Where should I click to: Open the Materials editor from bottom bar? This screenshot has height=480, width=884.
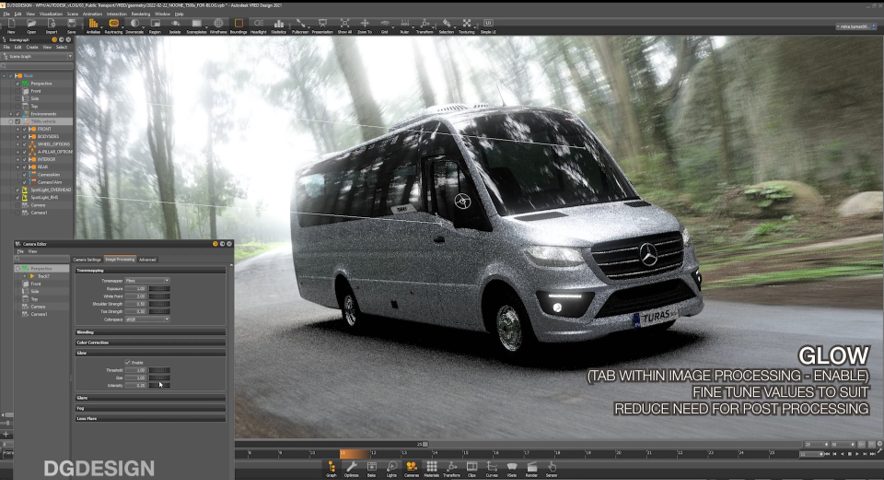click(x=431, y=468)
